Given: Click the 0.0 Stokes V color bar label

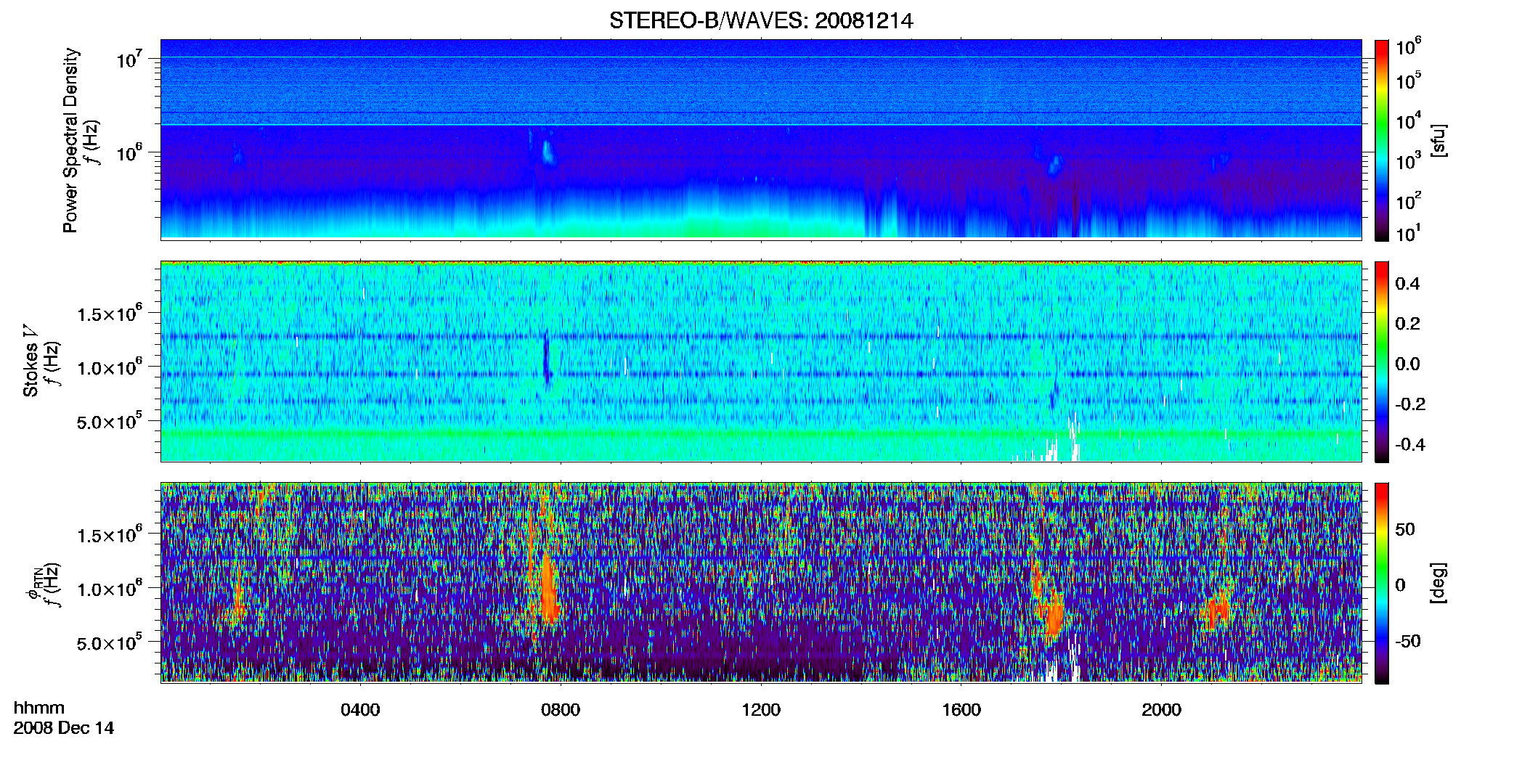Looking at the screenshot, I should [x=1407, y=364].
